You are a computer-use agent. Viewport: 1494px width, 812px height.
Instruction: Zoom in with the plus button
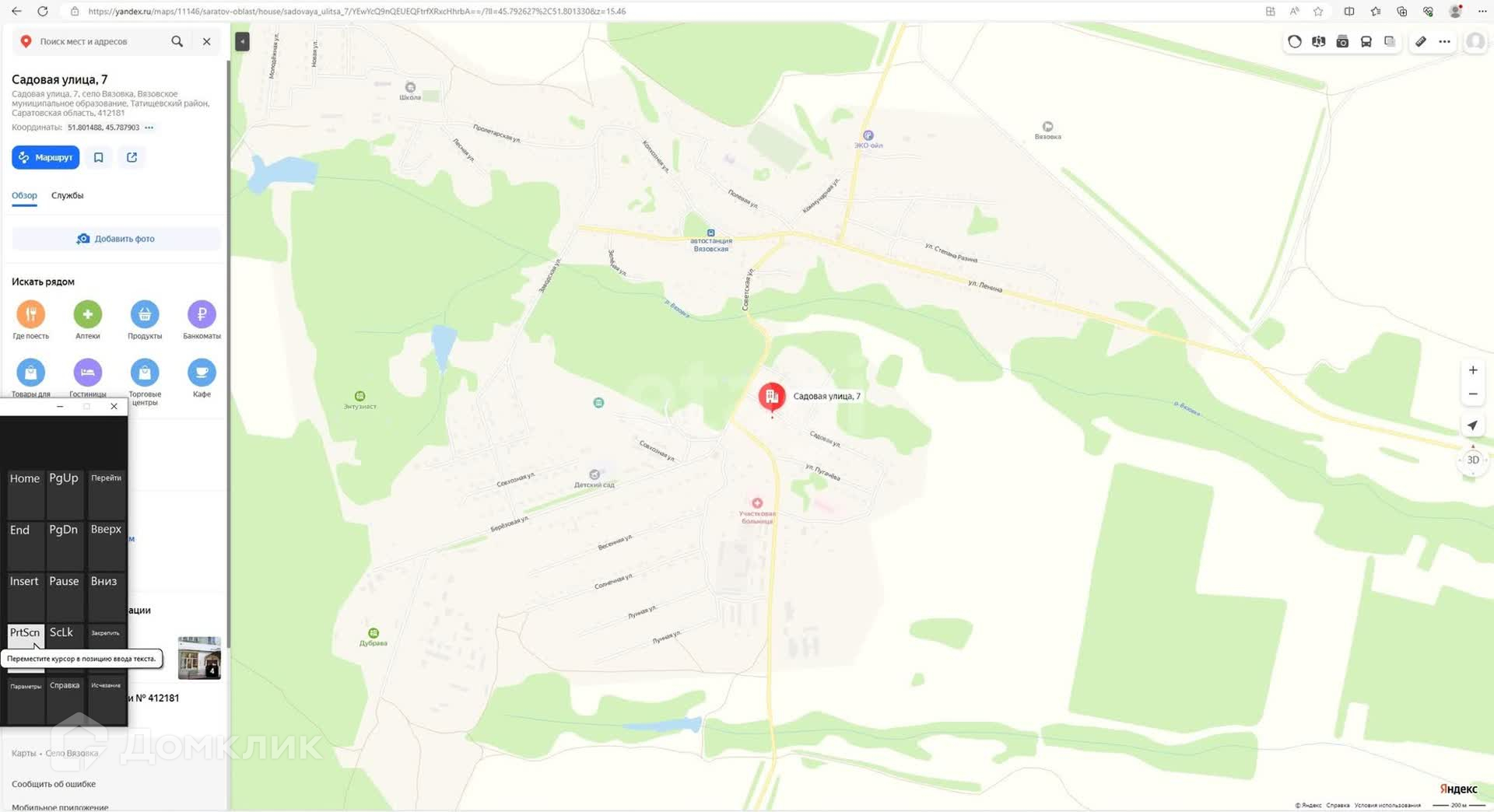(1472, 370)
